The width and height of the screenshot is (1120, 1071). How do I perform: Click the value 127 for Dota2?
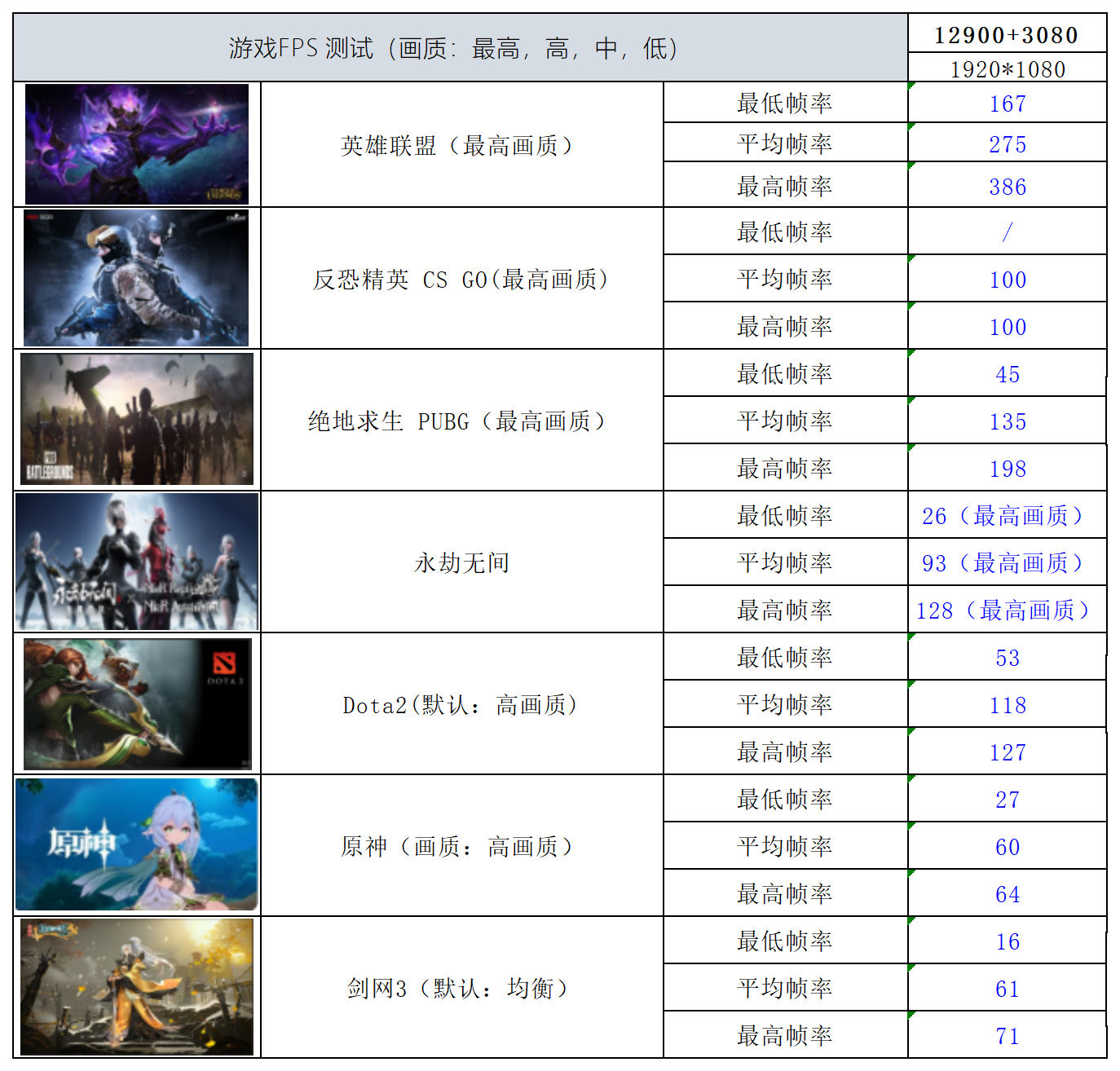(1008, 751)
